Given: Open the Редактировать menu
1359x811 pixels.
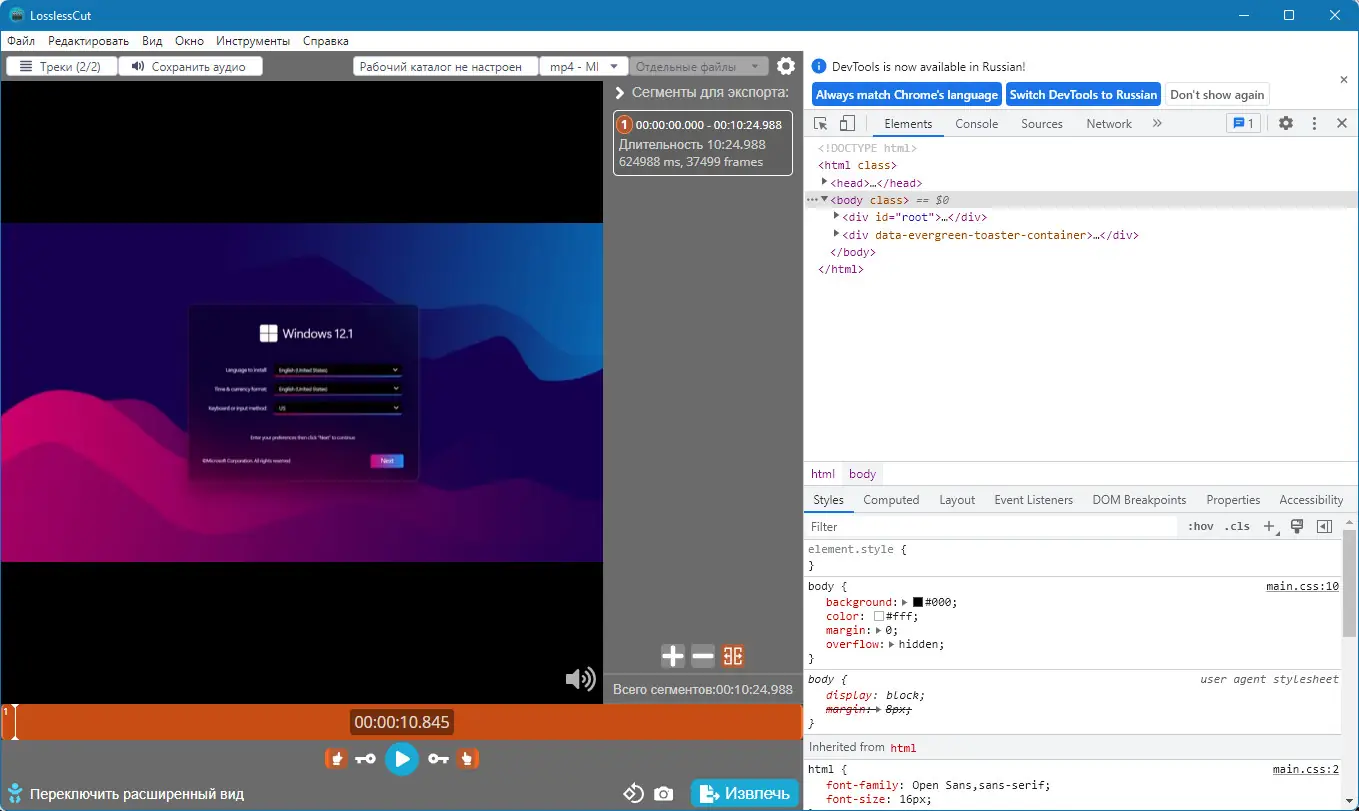Looking at the screenshot, I should (88, 41).
